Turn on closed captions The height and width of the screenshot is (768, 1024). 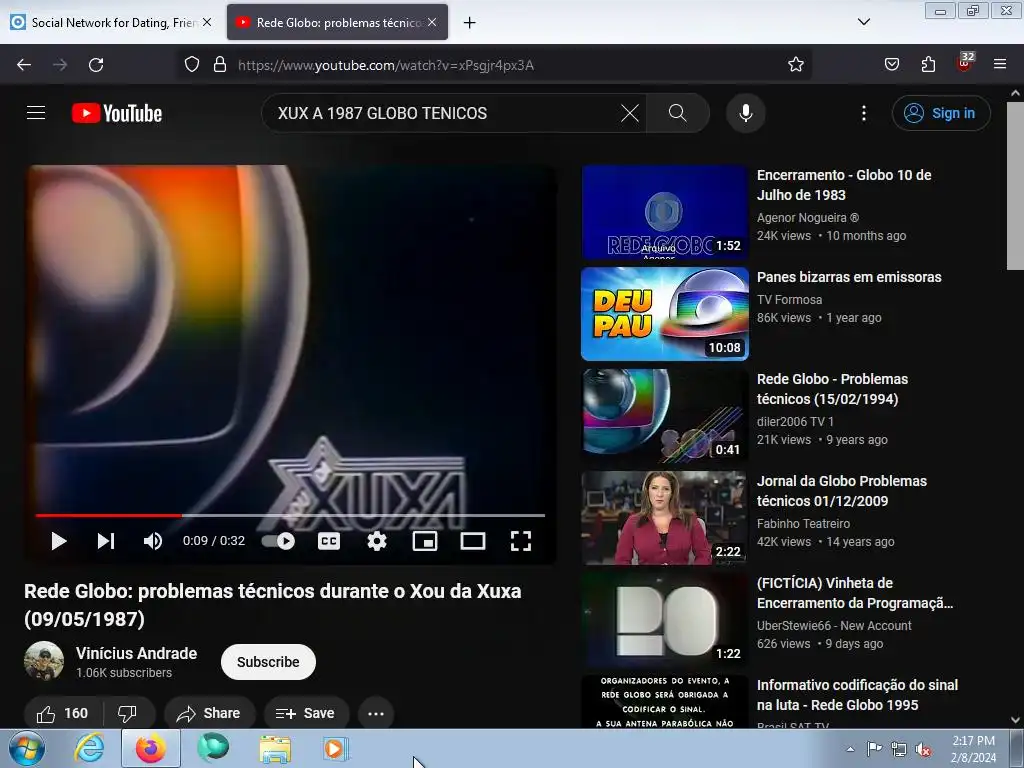point(328,541)
